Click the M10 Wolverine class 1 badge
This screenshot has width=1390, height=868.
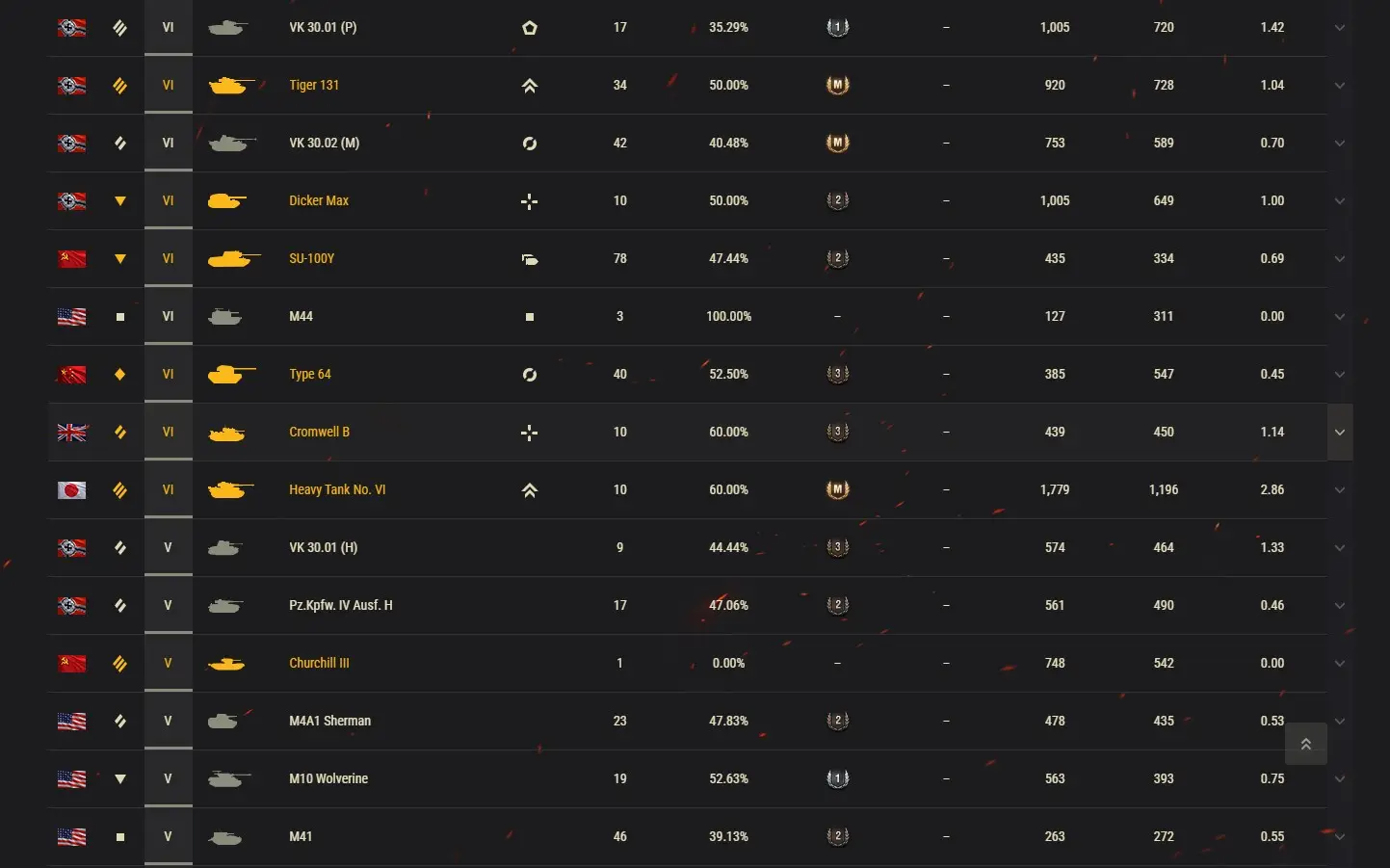pos(837,778)
